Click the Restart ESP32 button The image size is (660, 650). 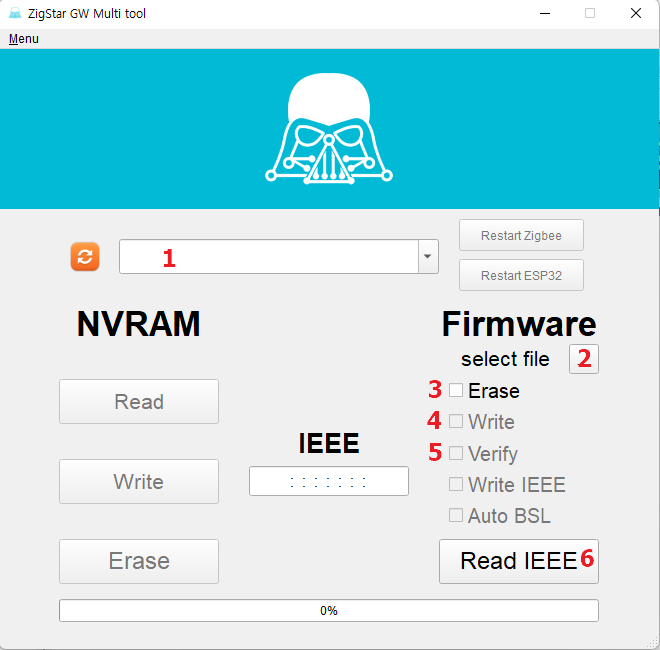(x=521, y=275)
